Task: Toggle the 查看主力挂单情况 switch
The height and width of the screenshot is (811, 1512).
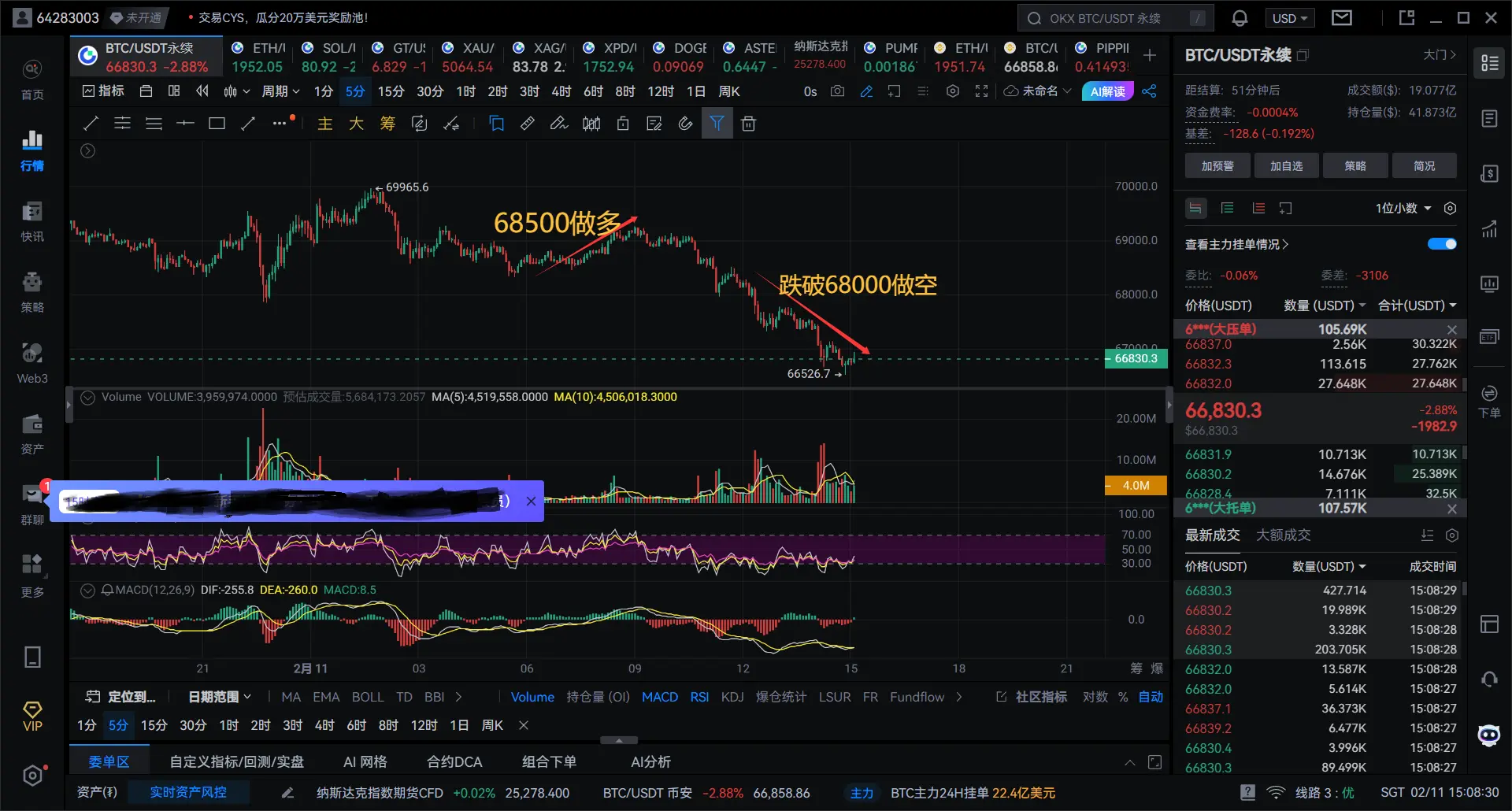Action: (x=1442, y=244)
